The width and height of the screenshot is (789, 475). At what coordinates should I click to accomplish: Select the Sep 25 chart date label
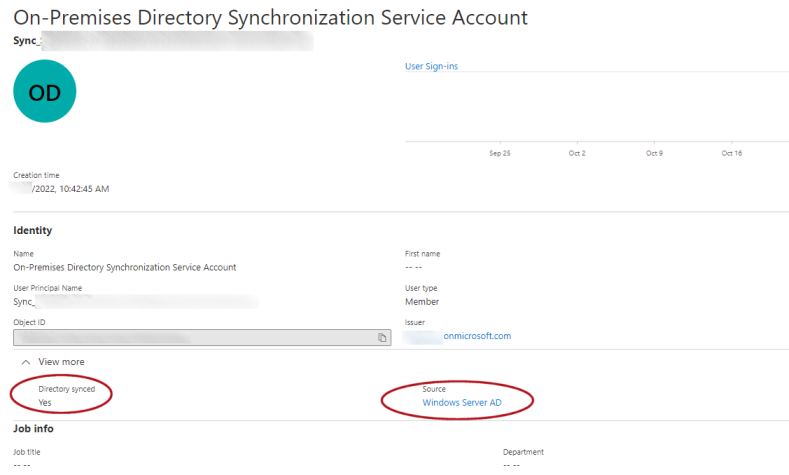click(x=500, y=153)
